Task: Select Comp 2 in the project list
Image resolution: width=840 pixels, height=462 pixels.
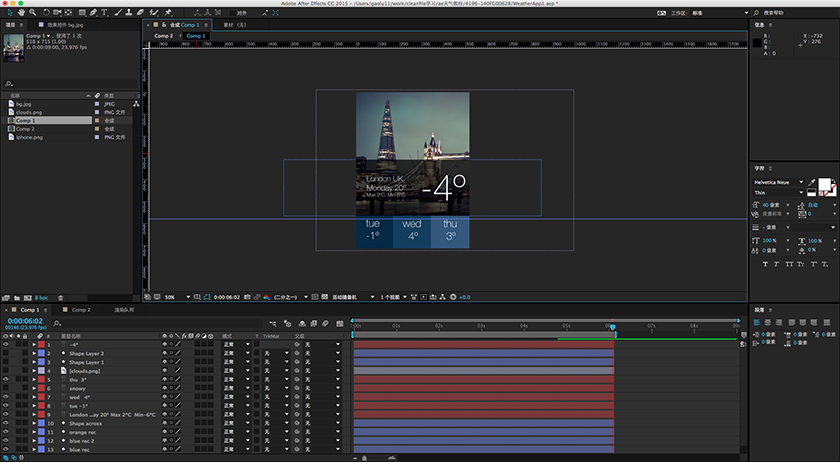Action: tap(25, 129)
